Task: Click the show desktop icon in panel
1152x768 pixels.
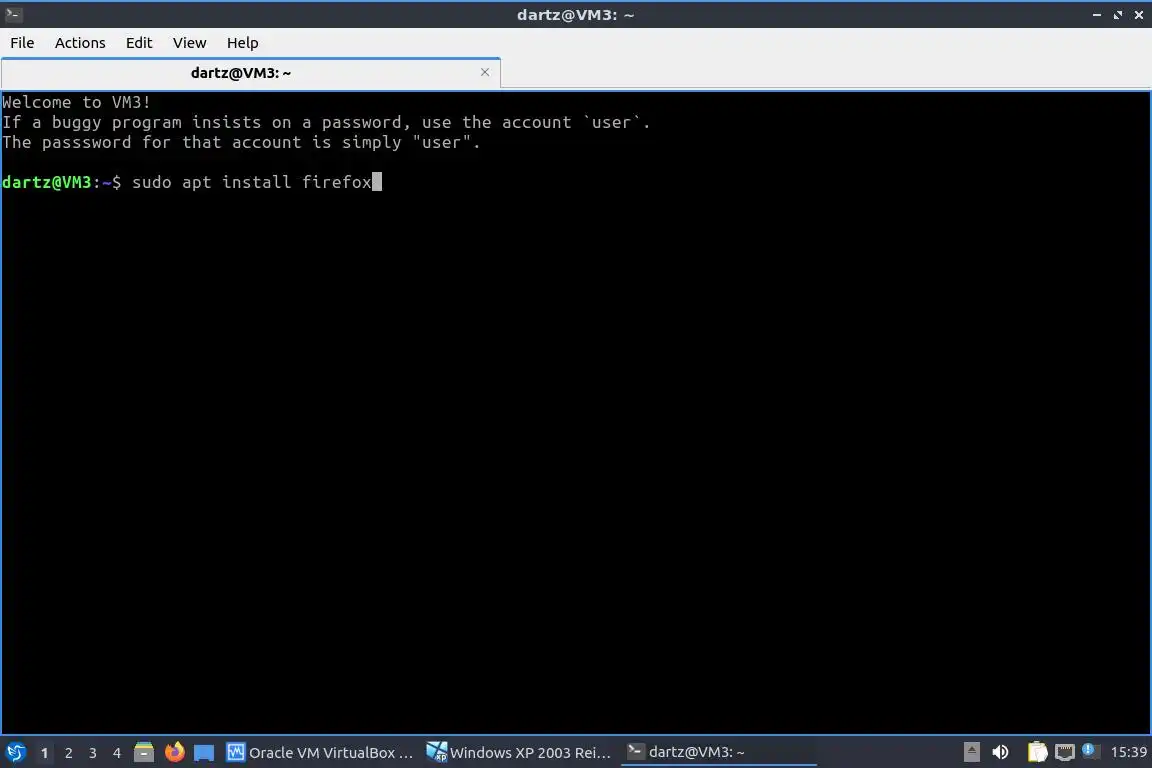Action: coord(204,753)
